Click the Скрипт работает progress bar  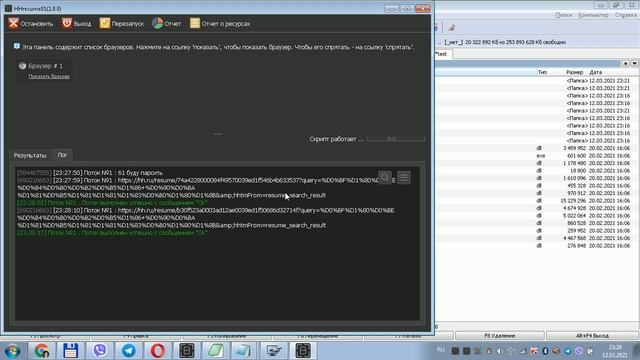tap(396, 139)
